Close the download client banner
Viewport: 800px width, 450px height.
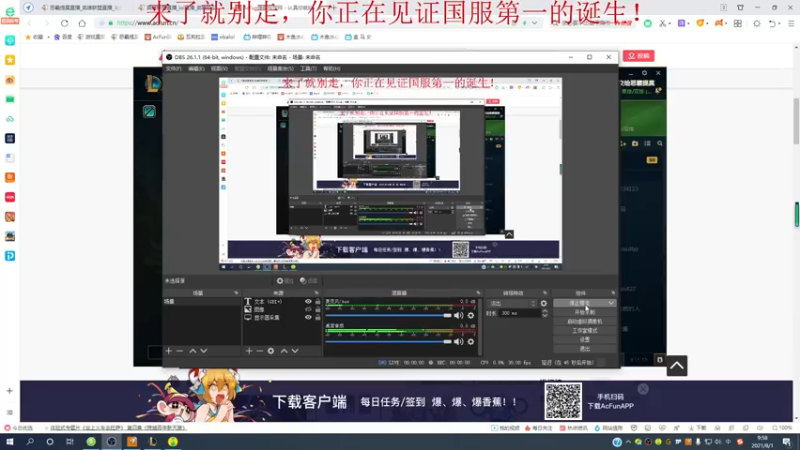coord(643,389)
